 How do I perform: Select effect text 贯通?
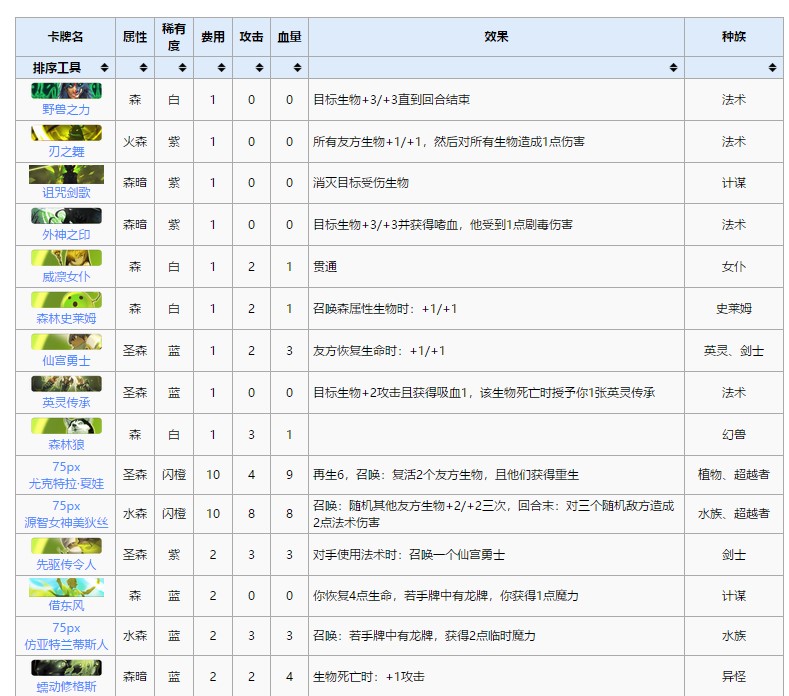pos(325,267)
